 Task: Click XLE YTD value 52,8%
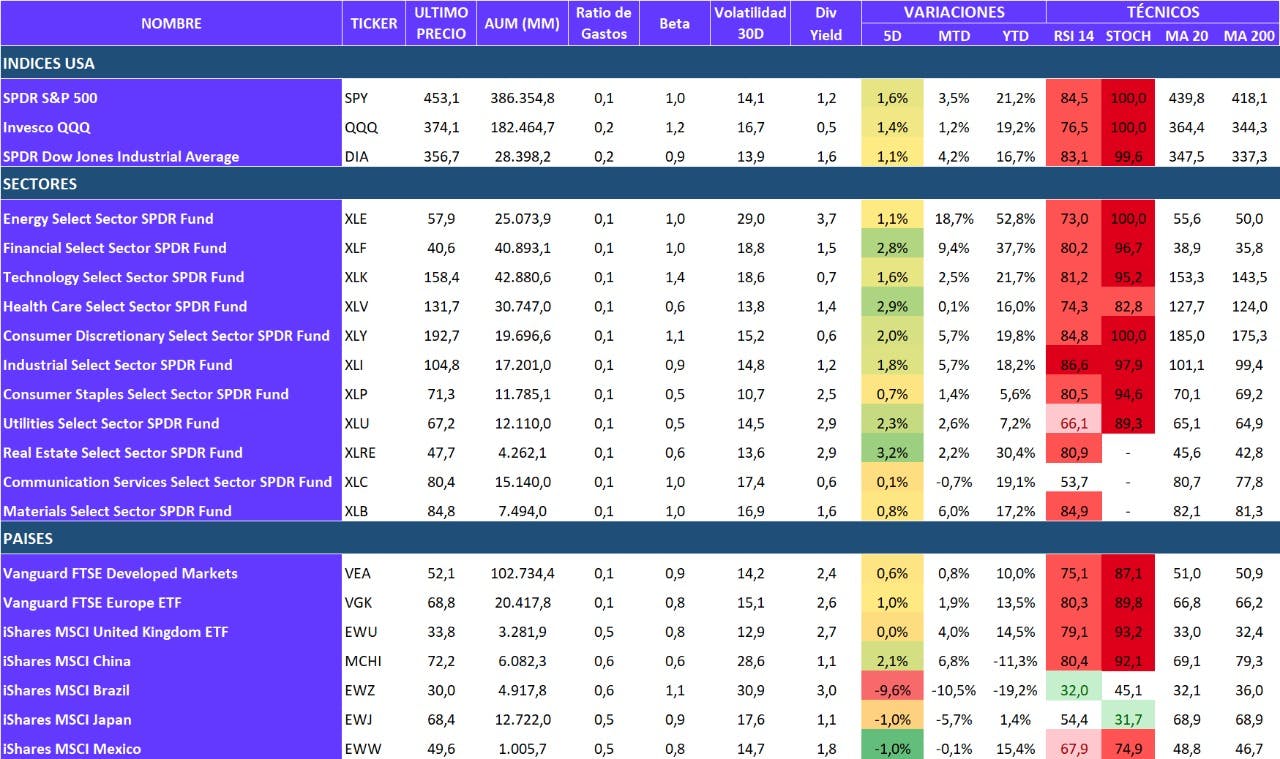[x=1016, y=218]
